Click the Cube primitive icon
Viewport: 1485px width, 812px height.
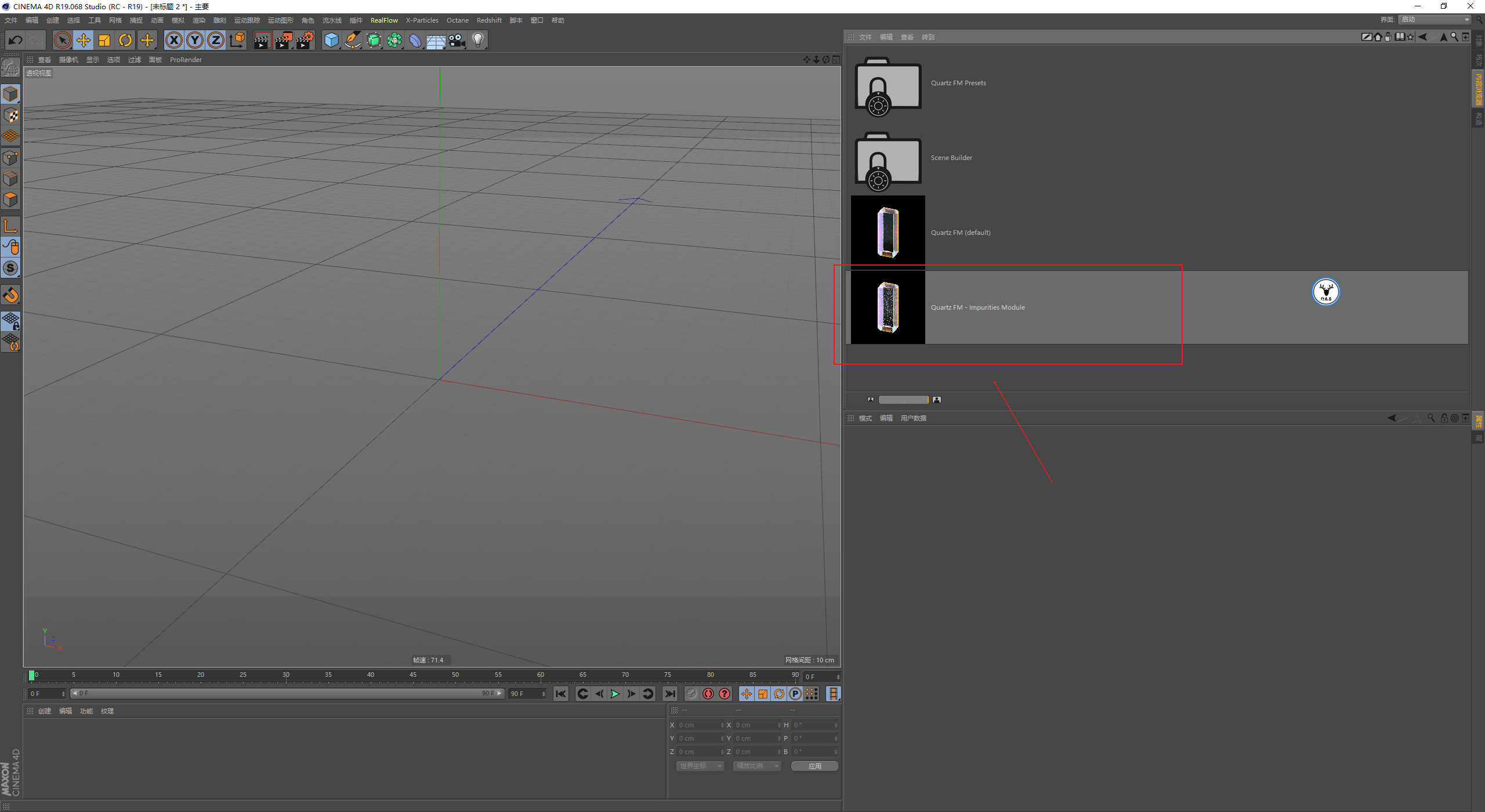point(331,41)
